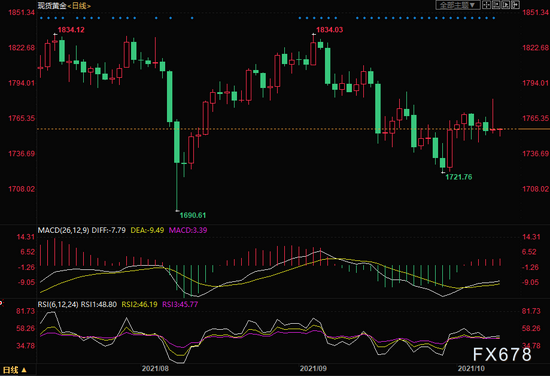This screenshot has height=376, width=550.
Task: Click the crosshair cursor icon
Action: [x=486, y=5]
